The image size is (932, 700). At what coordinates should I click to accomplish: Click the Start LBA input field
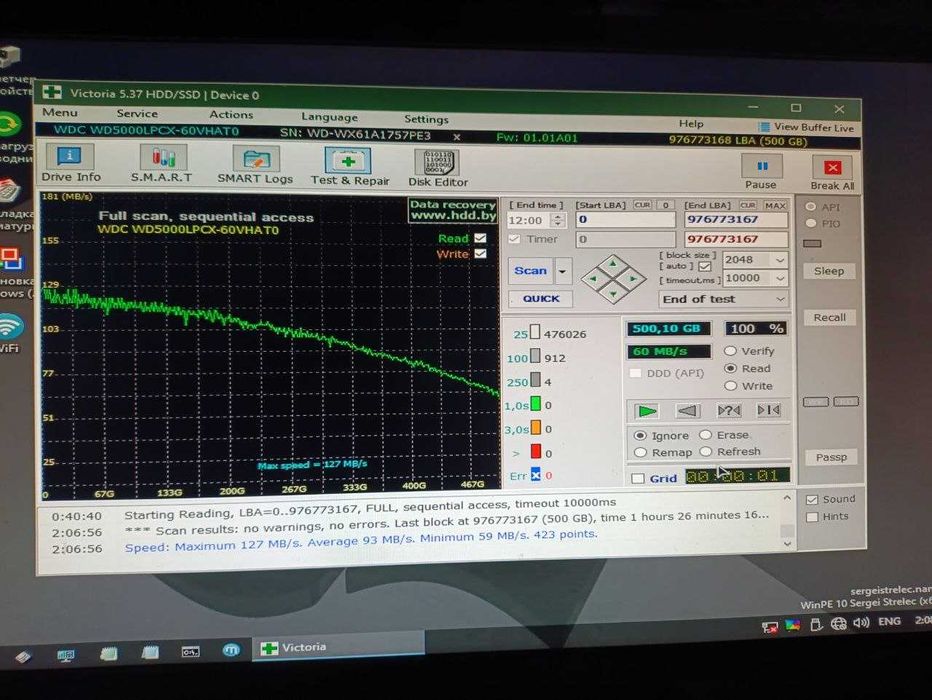pyautogui.click(x=625, y=220)
